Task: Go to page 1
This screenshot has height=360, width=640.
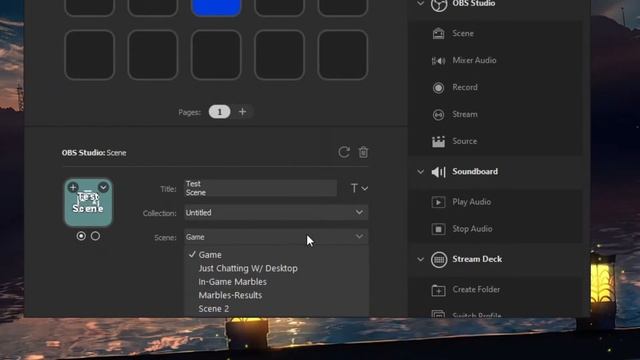Action: 220,111
